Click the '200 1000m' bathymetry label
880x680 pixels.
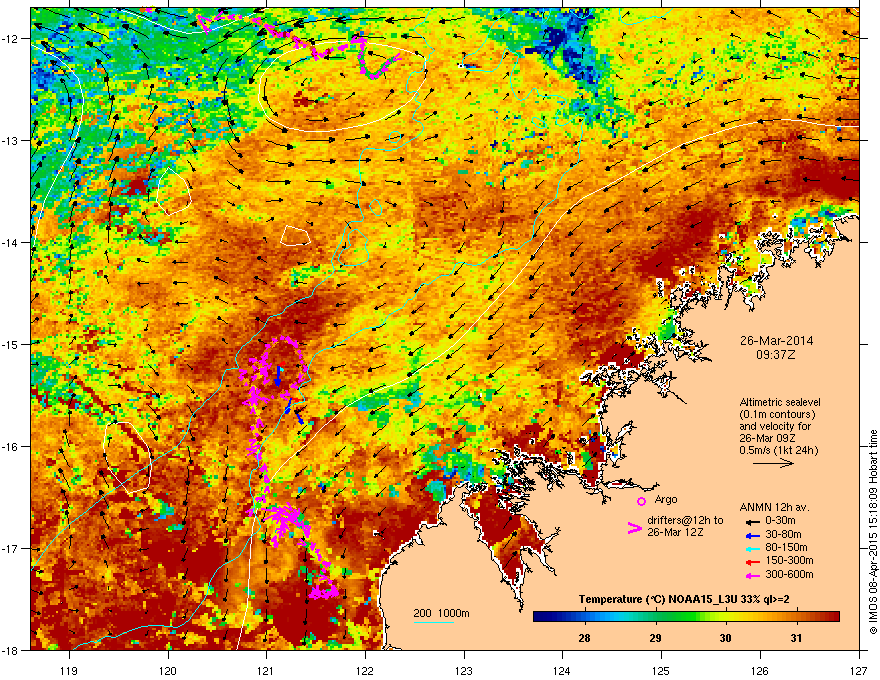441,613
